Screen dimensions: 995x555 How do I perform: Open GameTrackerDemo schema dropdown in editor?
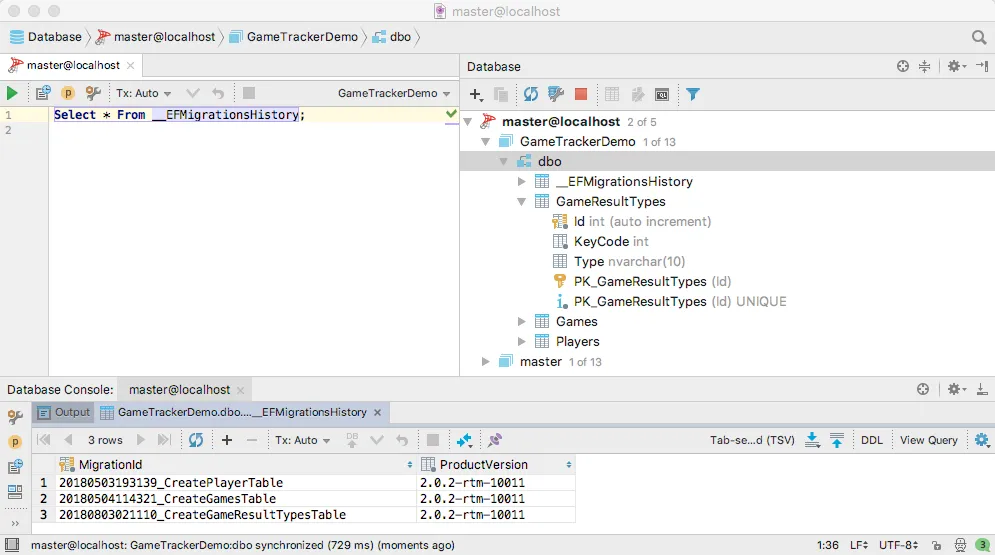tap(393, 93)
